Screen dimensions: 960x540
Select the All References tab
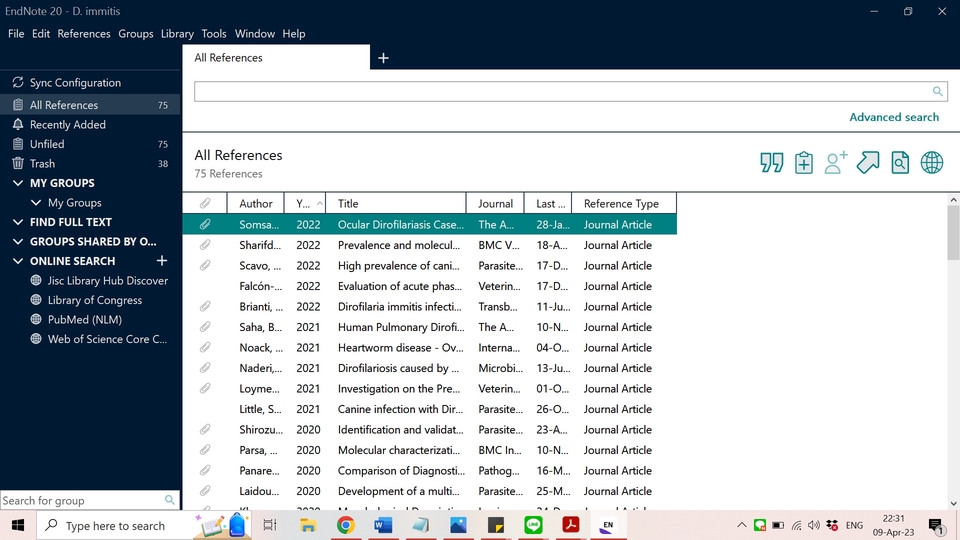[x=276, y=58]
